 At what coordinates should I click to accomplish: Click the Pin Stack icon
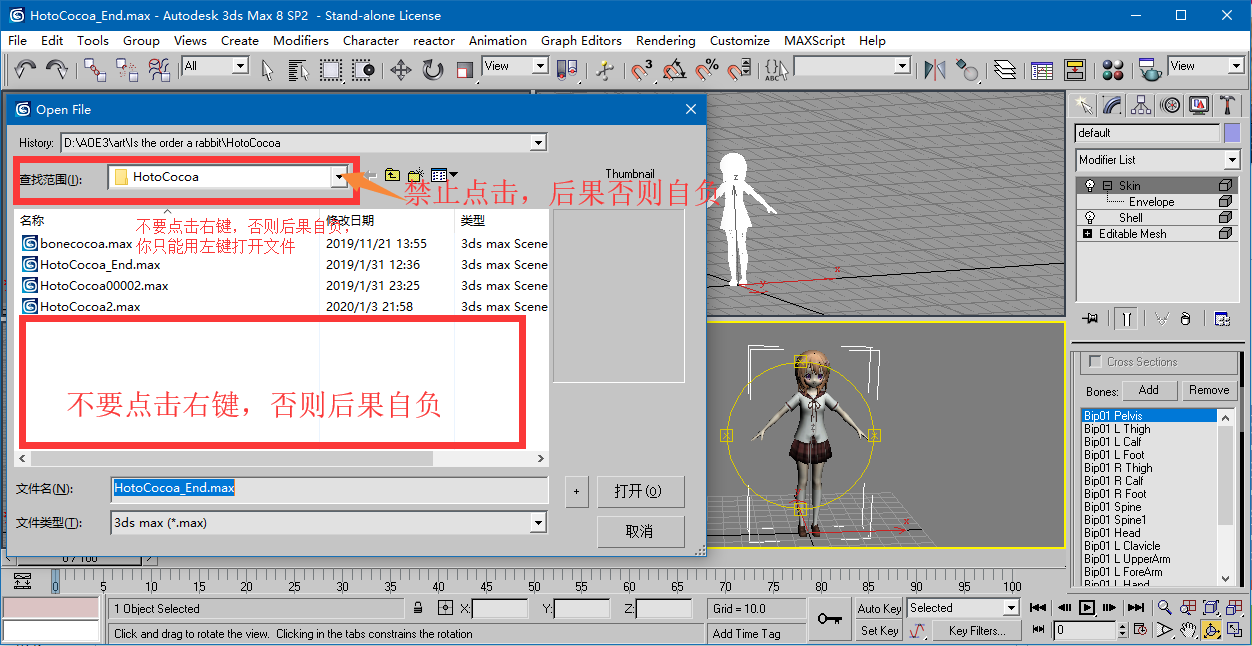[x=1090, y=319]
